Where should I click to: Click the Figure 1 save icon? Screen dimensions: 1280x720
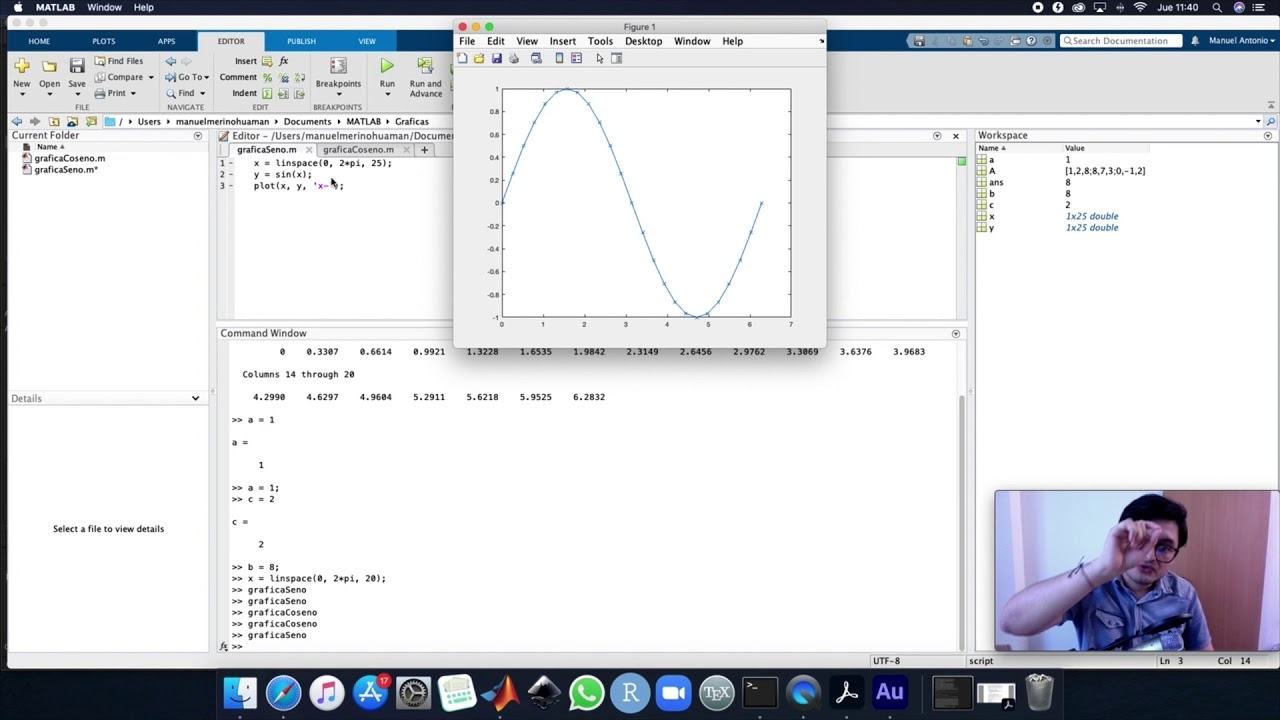(x=496, y=59)
